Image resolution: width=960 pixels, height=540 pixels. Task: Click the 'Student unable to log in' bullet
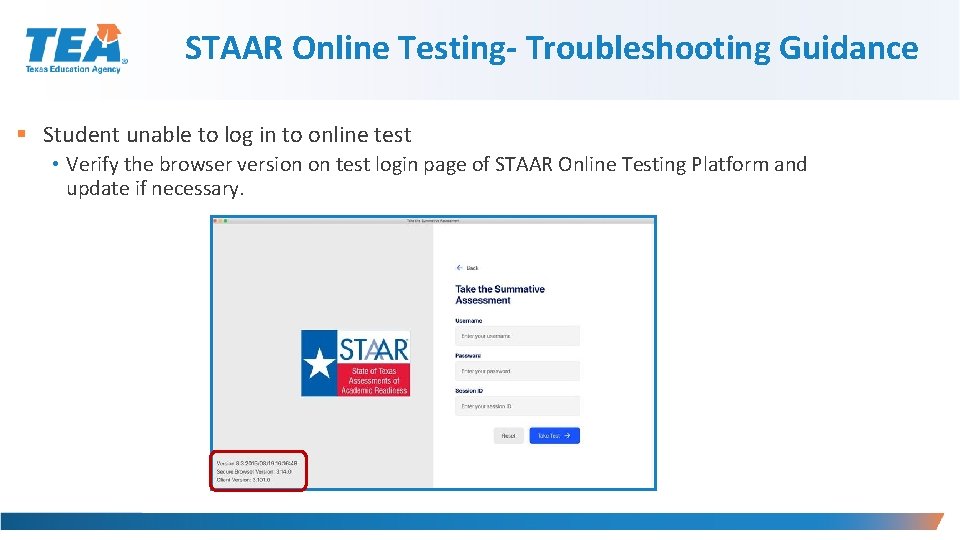point(227,135)
